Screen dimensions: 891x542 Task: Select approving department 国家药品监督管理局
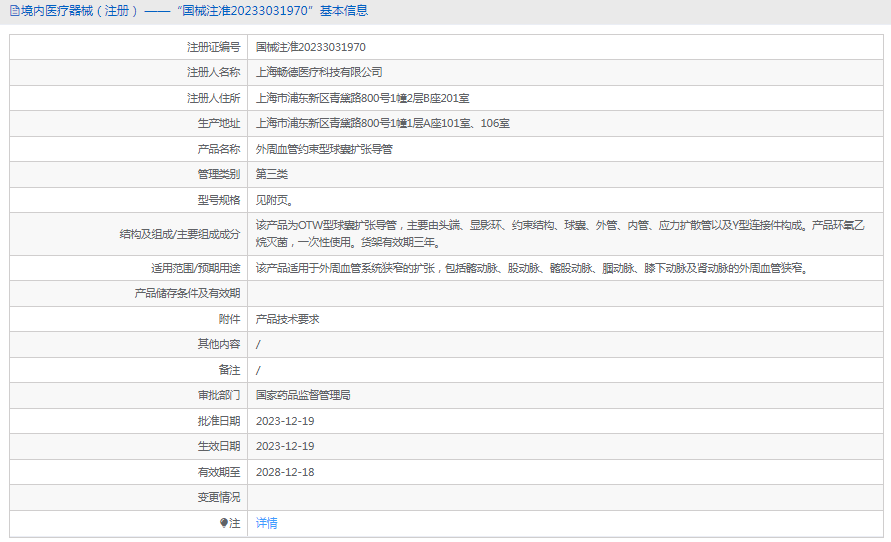point(303,395)
